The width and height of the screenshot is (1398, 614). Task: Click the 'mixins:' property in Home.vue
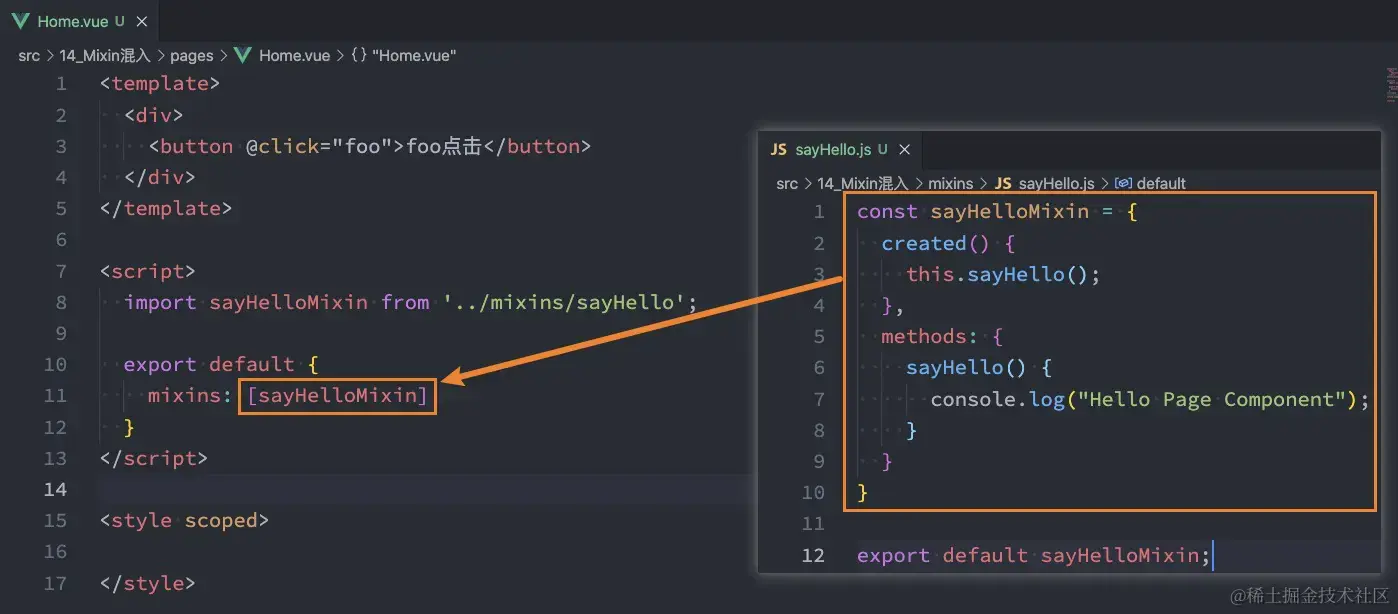[x=190, y=396]
